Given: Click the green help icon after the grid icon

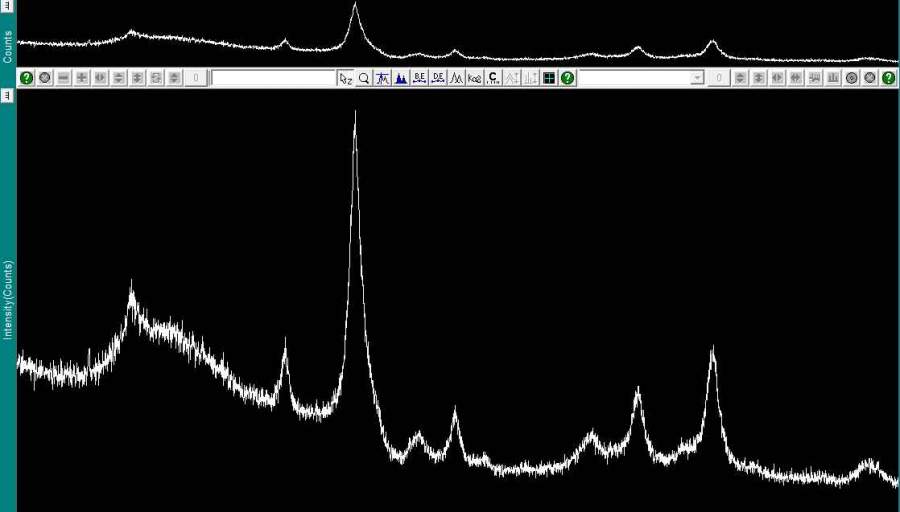Looking at the screenshot, I should click(x=567, y=78).
